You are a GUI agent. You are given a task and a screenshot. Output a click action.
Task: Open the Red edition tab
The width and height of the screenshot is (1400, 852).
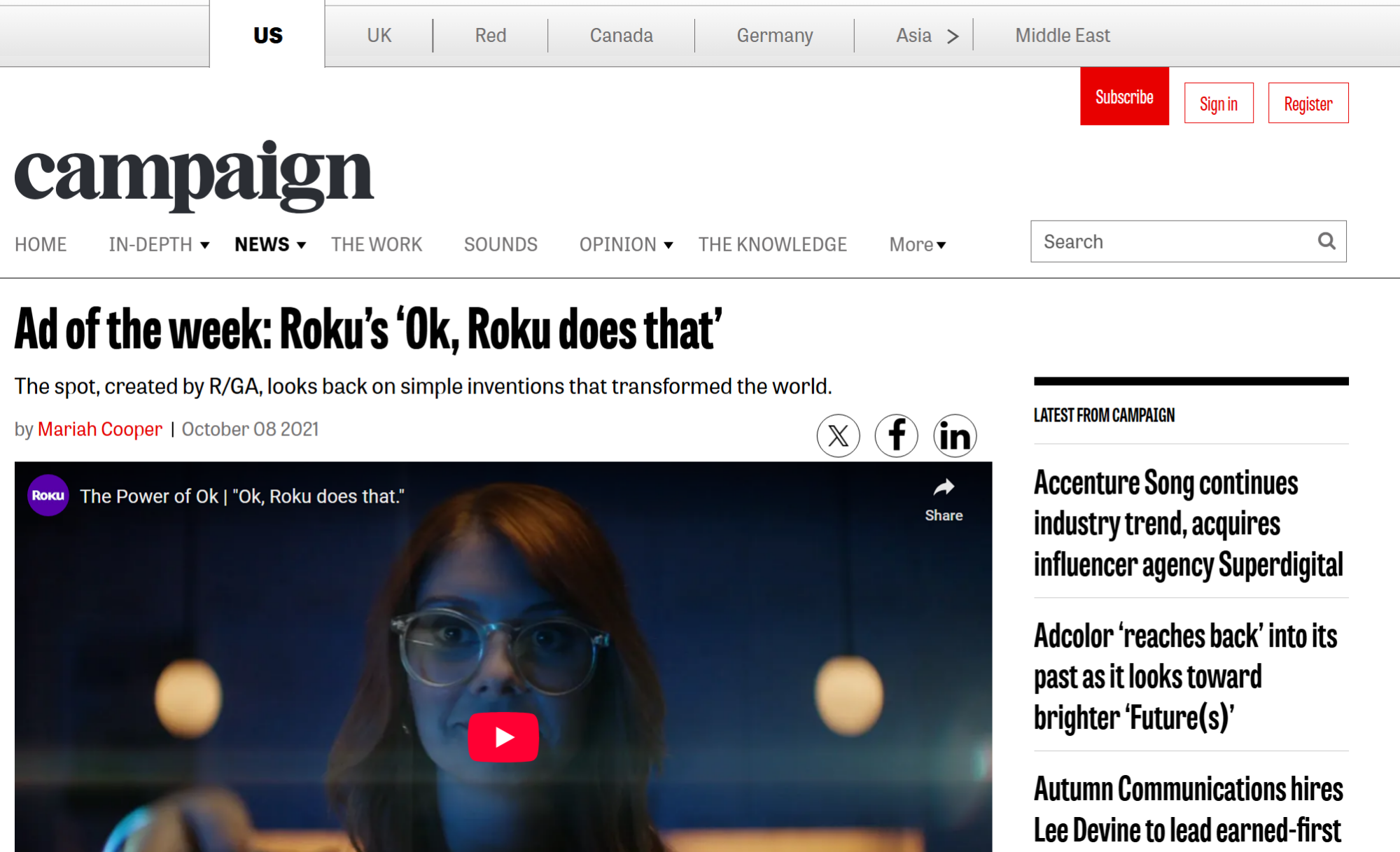pyautogui.click(x=490, y=35)
